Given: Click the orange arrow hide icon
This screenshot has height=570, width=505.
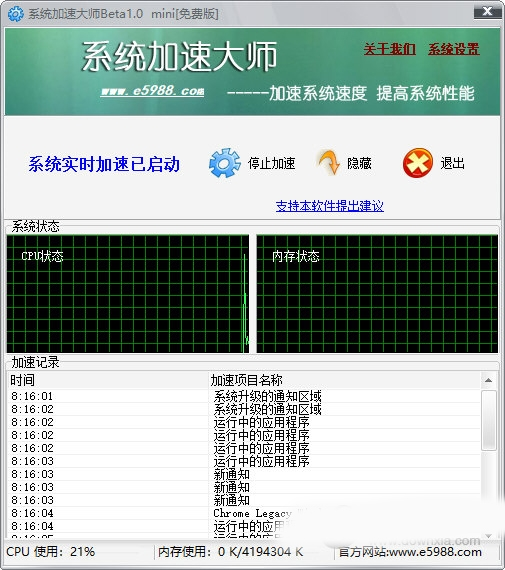Looking at the screenshot, I should (329, 162).
